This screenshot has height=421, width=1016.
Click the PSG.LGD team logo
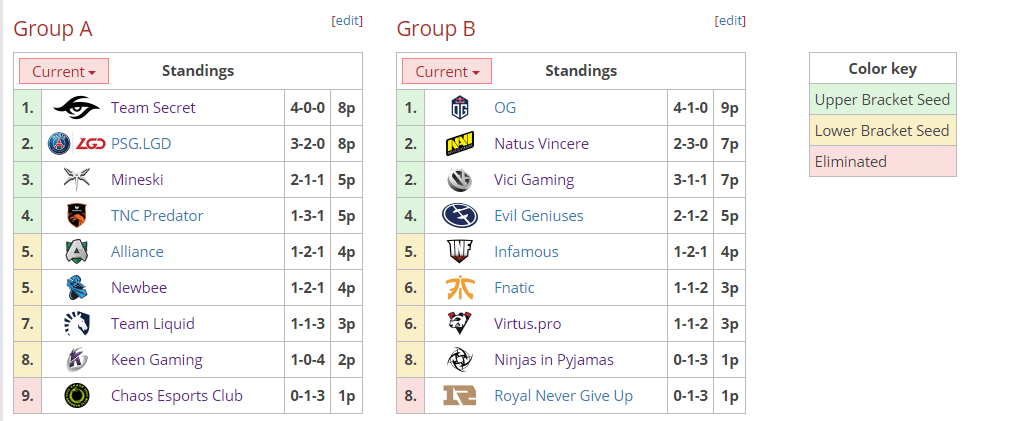77,144
